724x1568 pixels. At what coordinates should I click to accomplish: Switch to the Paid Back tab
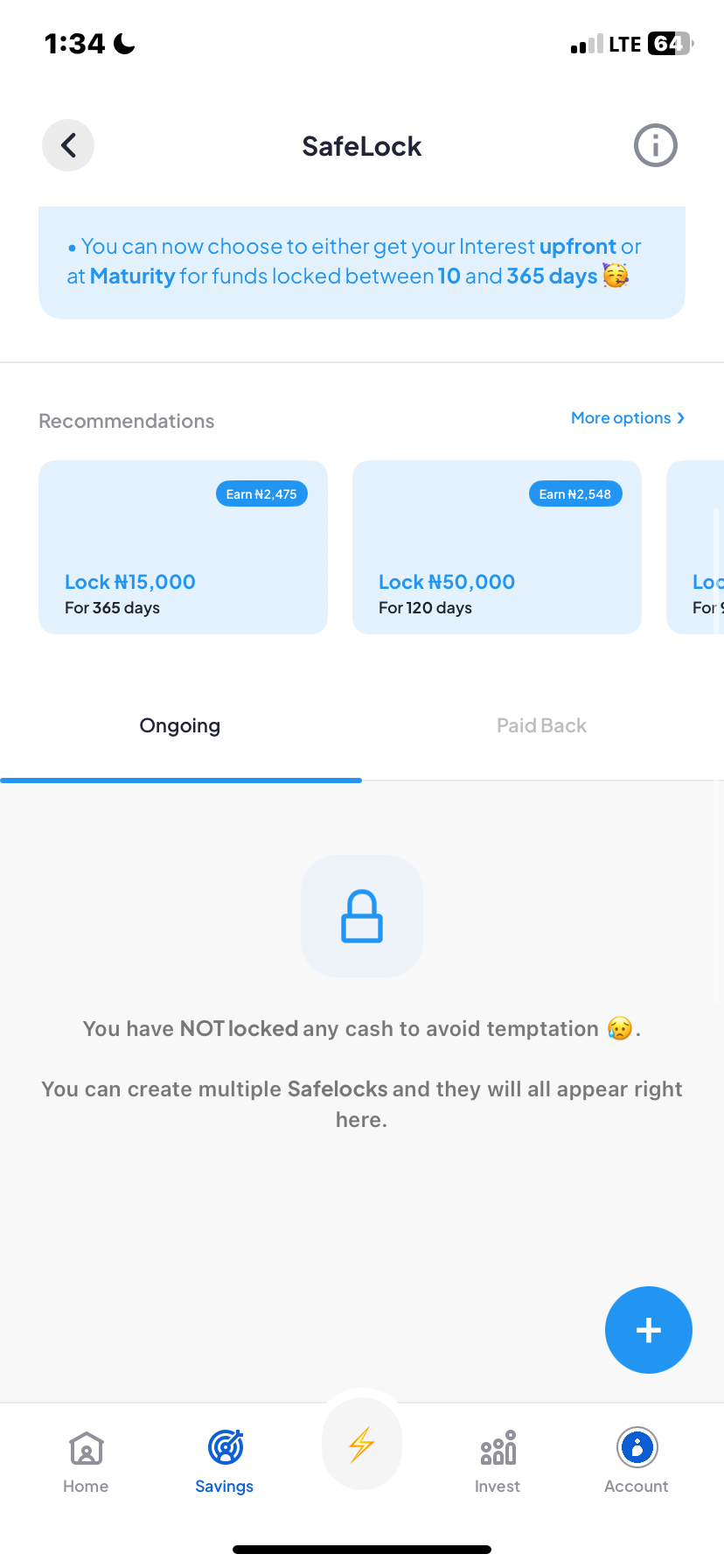541,725
